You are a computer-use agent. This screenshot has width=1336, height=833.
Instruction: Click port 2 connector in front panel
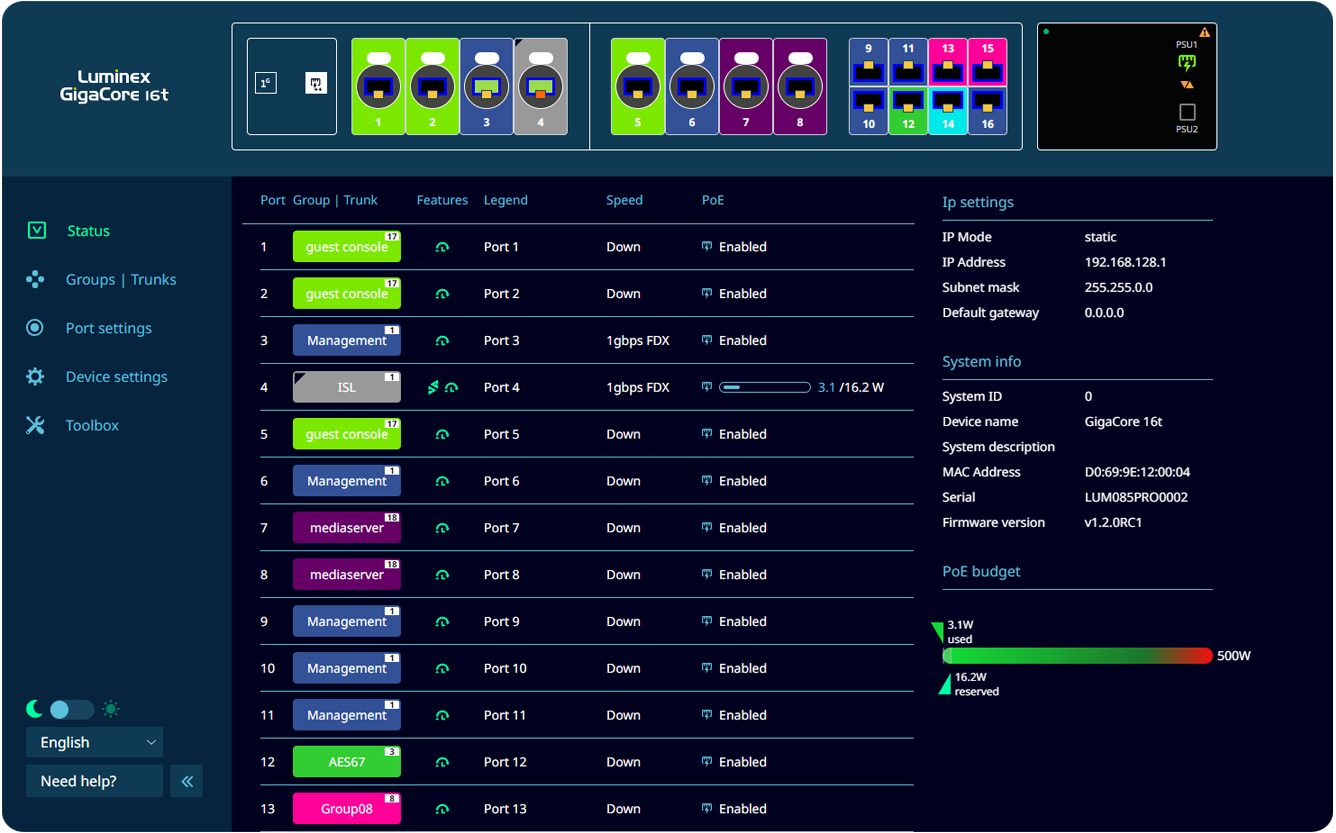432,87
